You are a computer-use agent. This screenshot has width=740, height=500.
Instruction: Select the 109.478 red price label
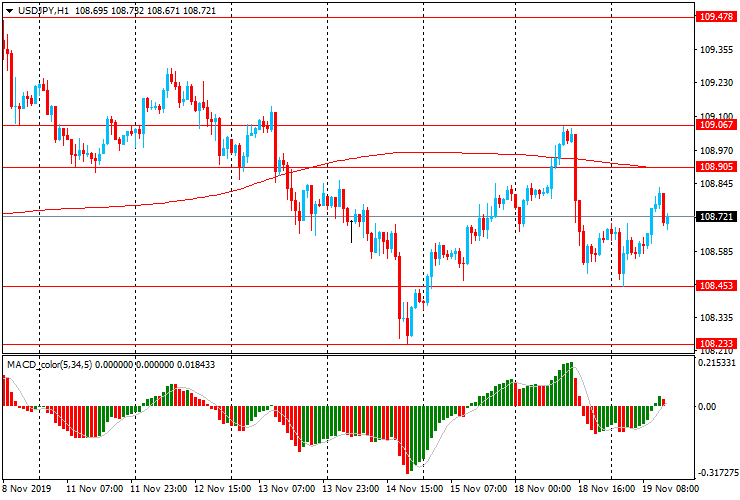pyautogui.click(x=716, y=17)
